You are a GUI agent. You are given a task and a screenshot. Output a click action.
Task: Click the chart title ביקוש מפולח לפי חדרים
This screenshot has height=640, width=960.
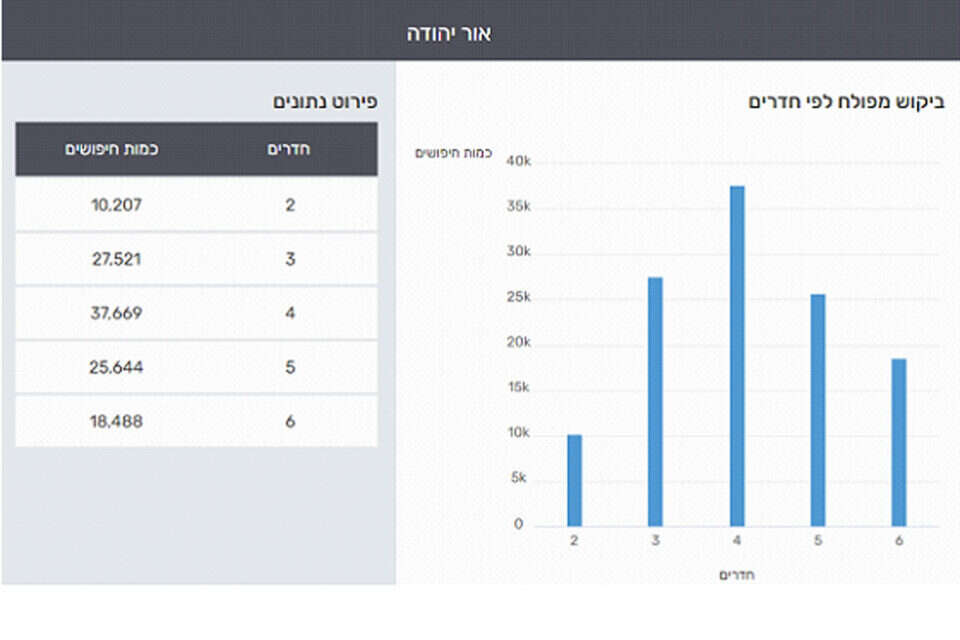pos(847,102)
